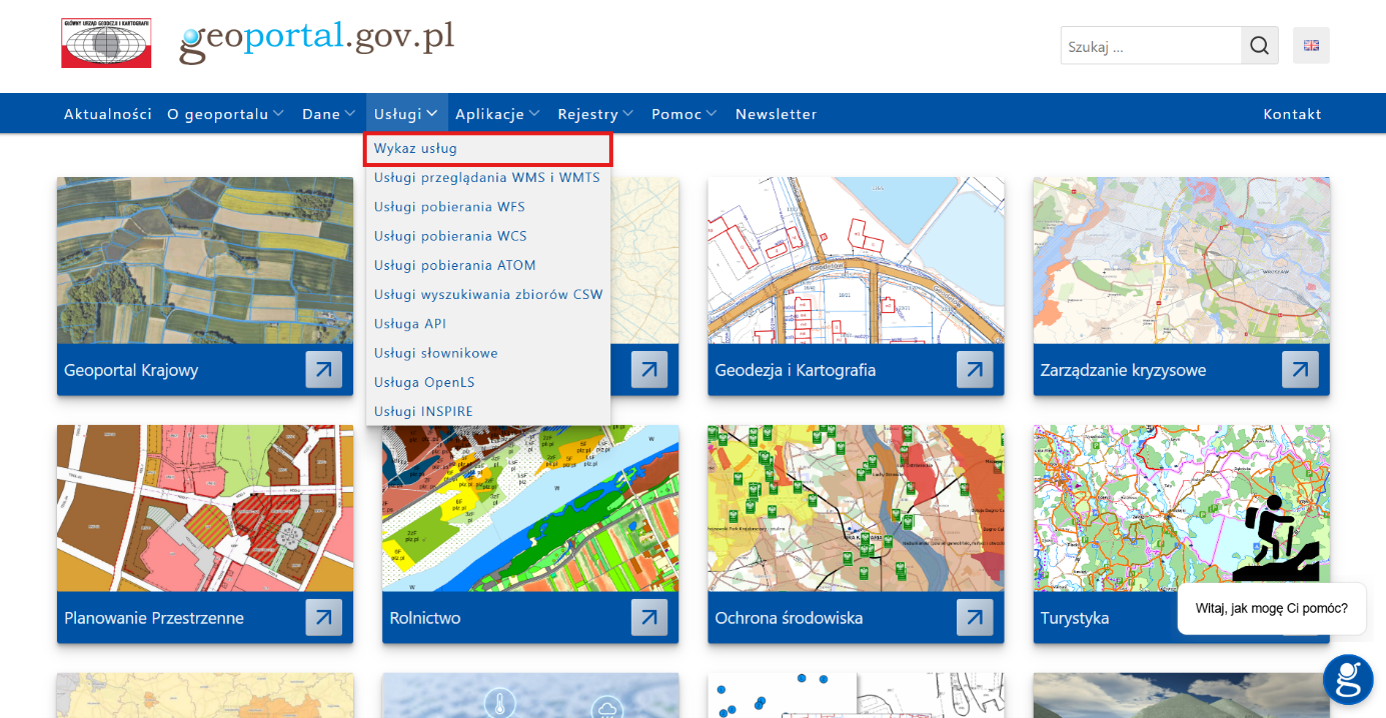
Task: Expand the Rejestry dropdown menu
Action: pyautogui.click(x=595, y=114)
